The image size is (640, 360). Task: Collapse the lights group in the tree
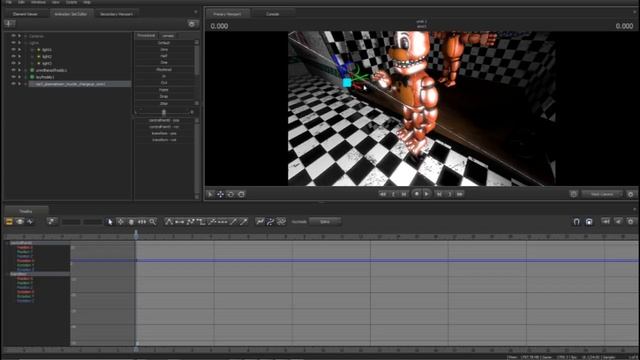point(25,43)
